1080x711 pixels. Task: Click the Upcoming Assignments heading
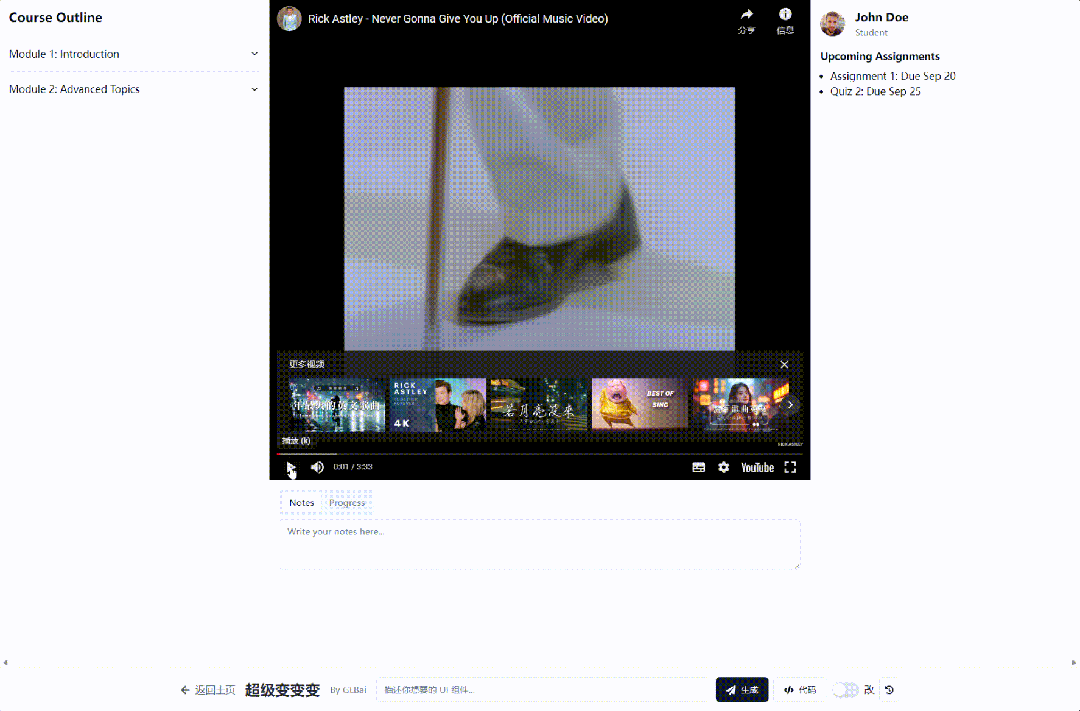coord(880,56)
